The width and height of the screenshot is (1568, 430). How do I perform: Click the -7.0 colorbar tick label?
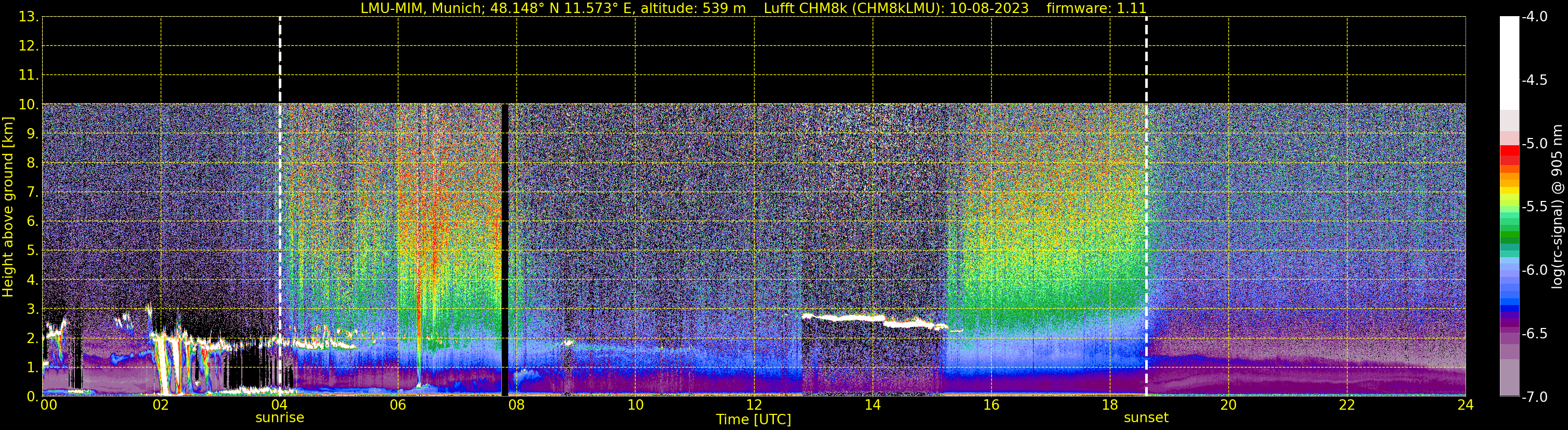pyautogui.click(x=1534, y=397)
